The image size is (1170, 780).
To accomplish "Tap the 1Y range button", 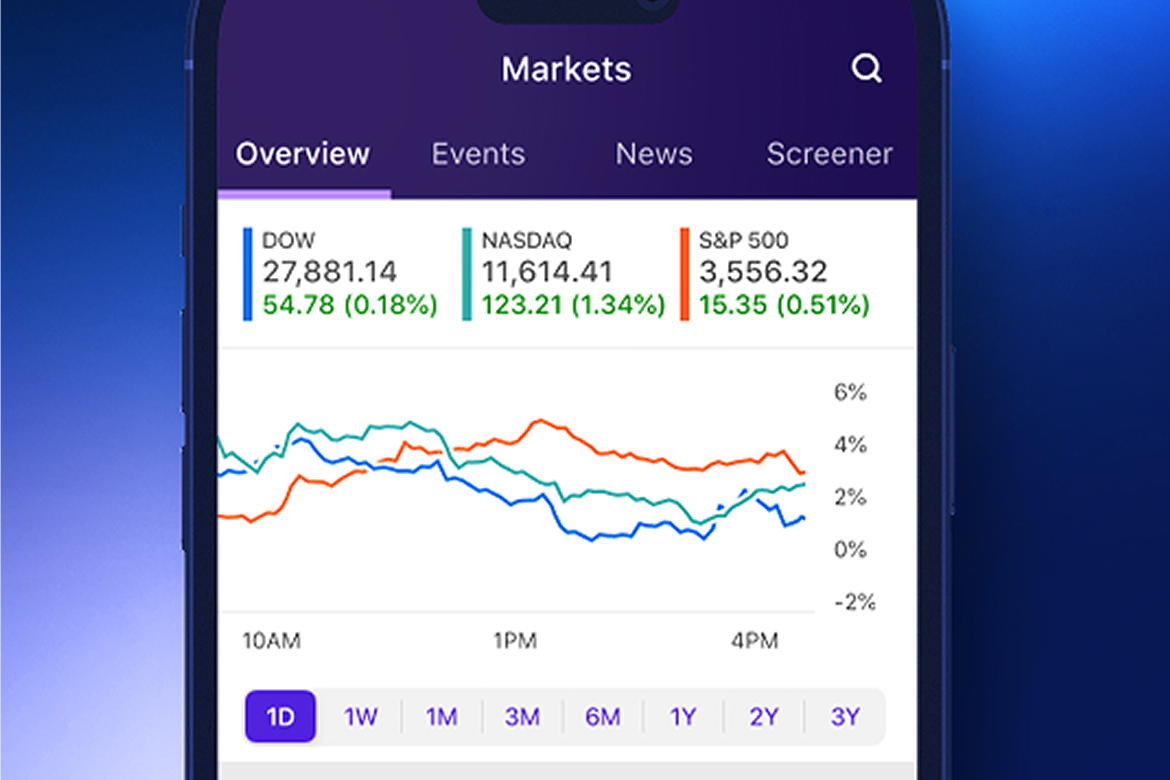I will pos(683,716).
